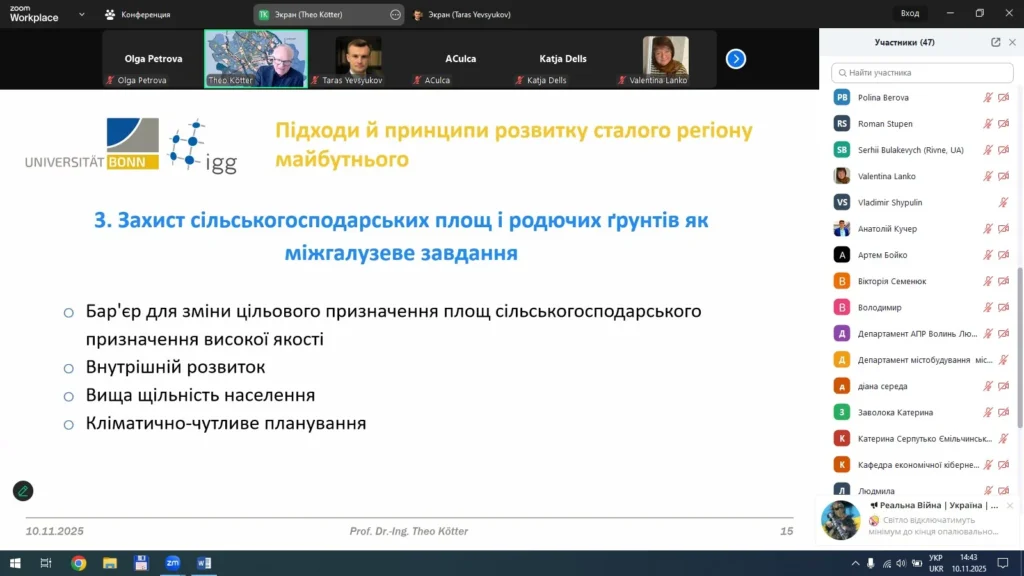Click the Найти участника search field

pos(920,72)
